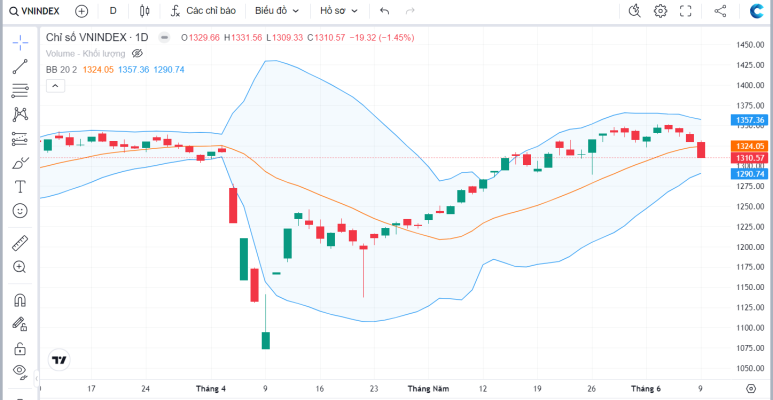The height and width of the screenshot is (400, 773).
Task: Click the round toggle beside the chart title
Action: point(164,37)
